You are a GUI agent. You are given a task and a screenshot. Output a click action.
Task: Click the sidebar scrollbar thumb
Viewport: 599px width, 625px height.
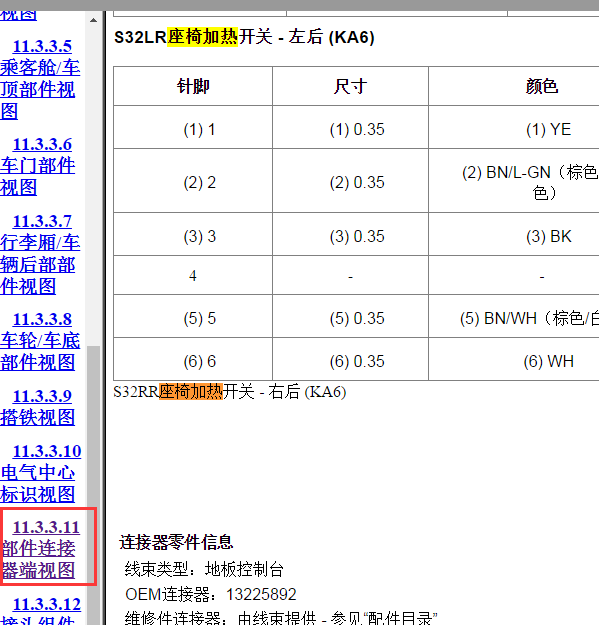tap(93, 484)
